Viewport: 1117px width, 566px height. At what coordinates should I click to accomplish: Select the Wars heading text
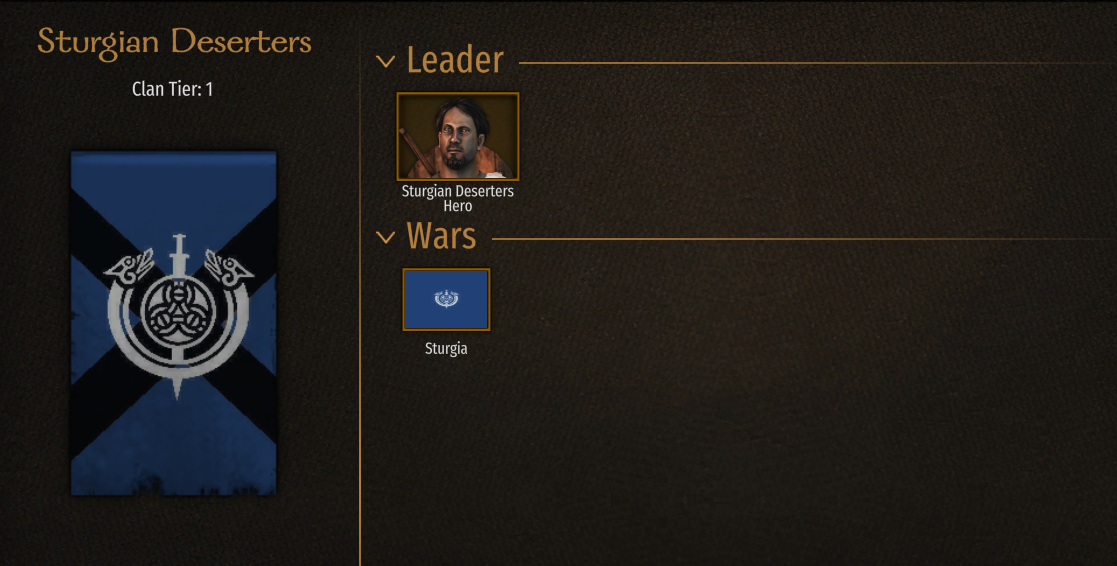(x=441, y=236)
